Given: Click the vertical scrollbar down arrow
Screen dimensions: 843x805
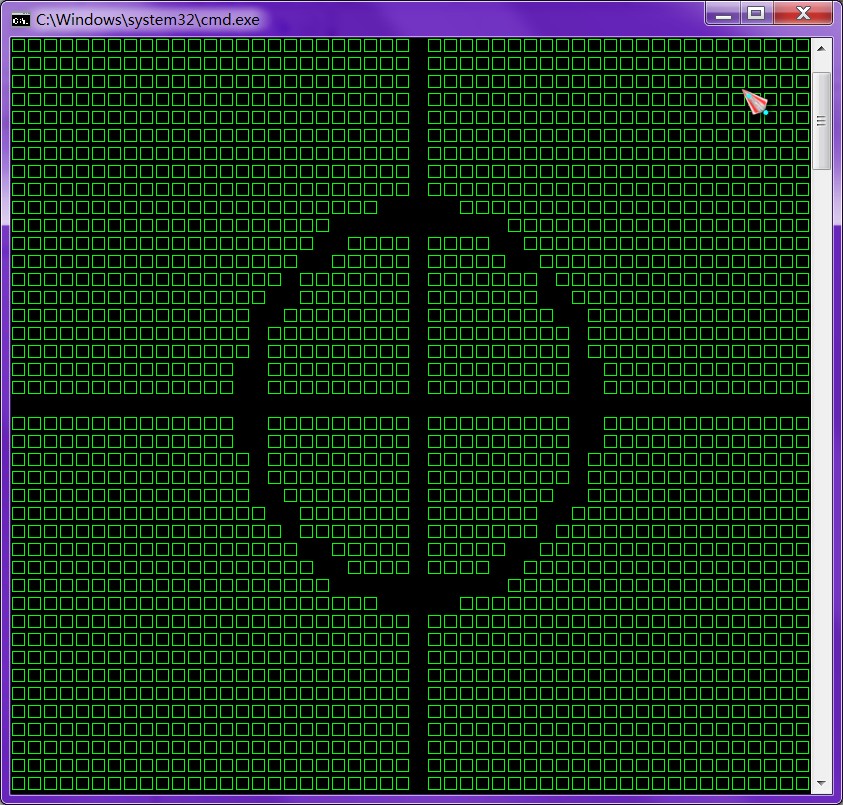Looking at the screenshot, I should click(821, 783).
